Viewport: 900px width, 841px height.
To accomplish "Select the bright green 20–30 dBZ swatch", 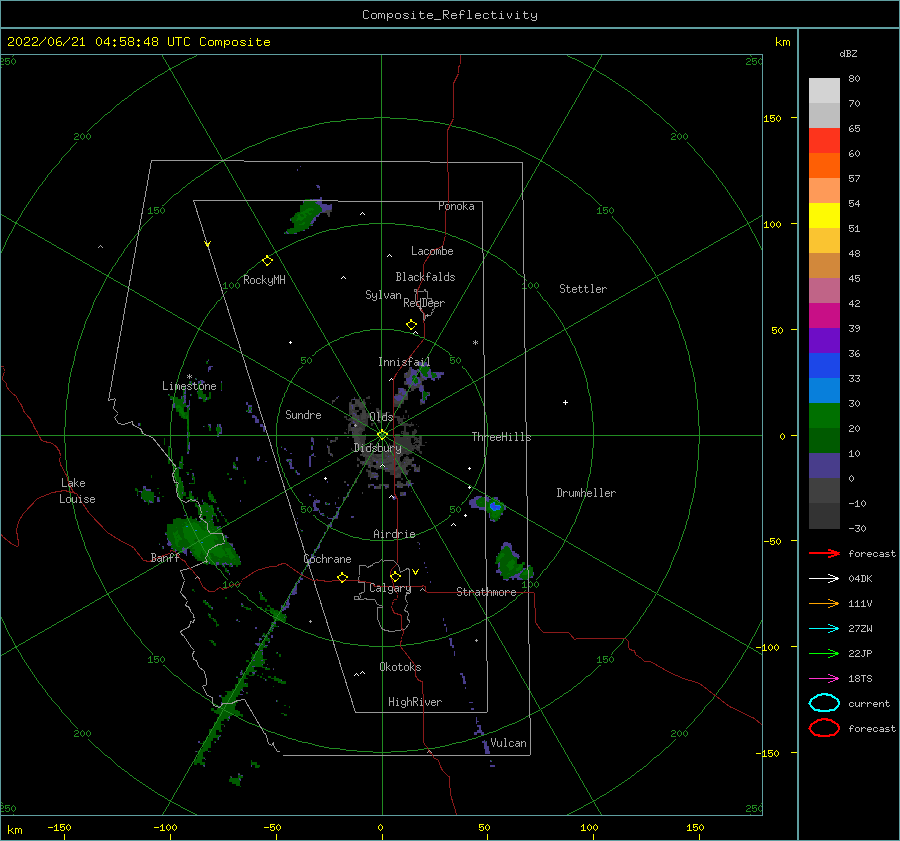I will point(824,416).
